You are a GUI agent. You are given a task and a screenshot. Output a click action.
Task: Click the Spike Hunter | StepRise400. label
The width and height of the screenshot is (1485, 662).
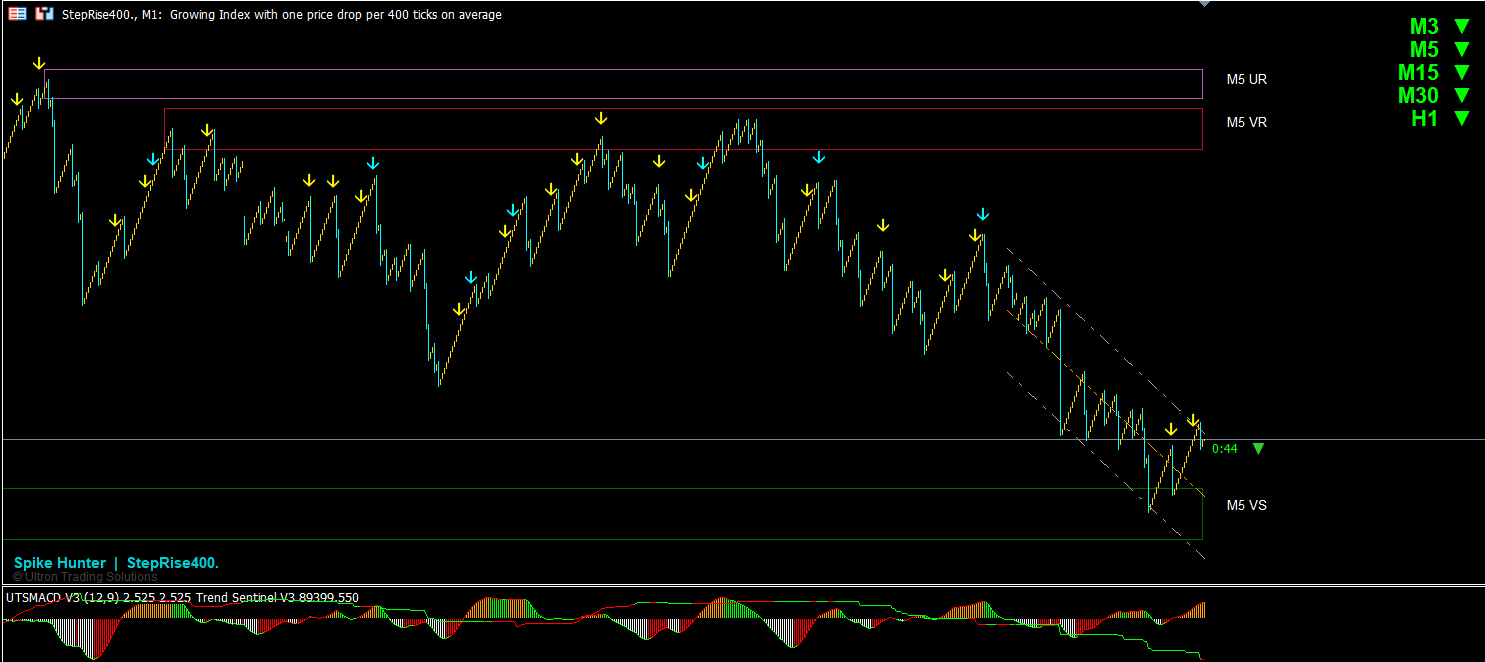tap(116, 563)
